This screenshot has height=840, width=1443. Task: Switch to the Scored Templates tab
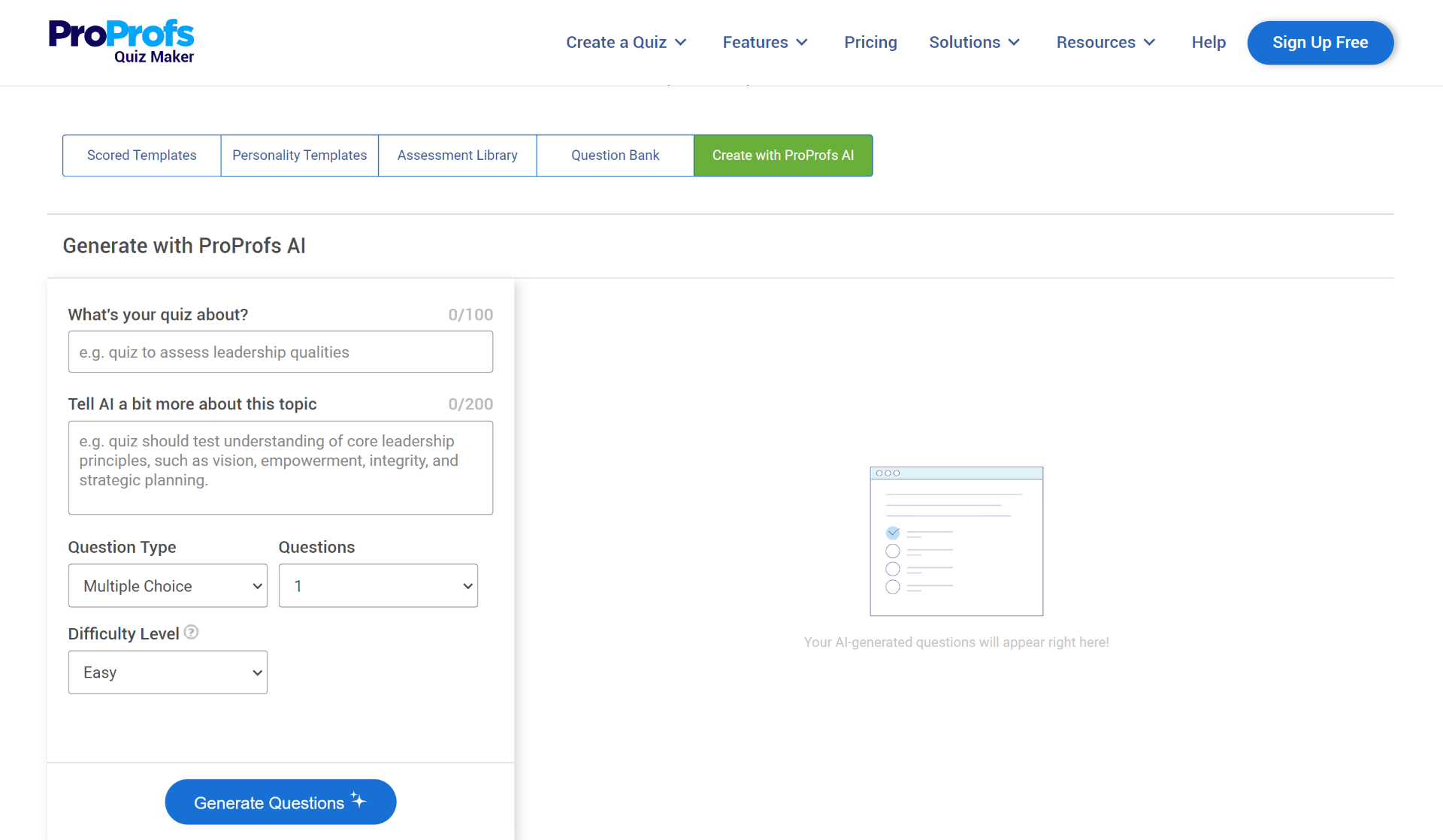pyautogui.click(x=141, y=155)
